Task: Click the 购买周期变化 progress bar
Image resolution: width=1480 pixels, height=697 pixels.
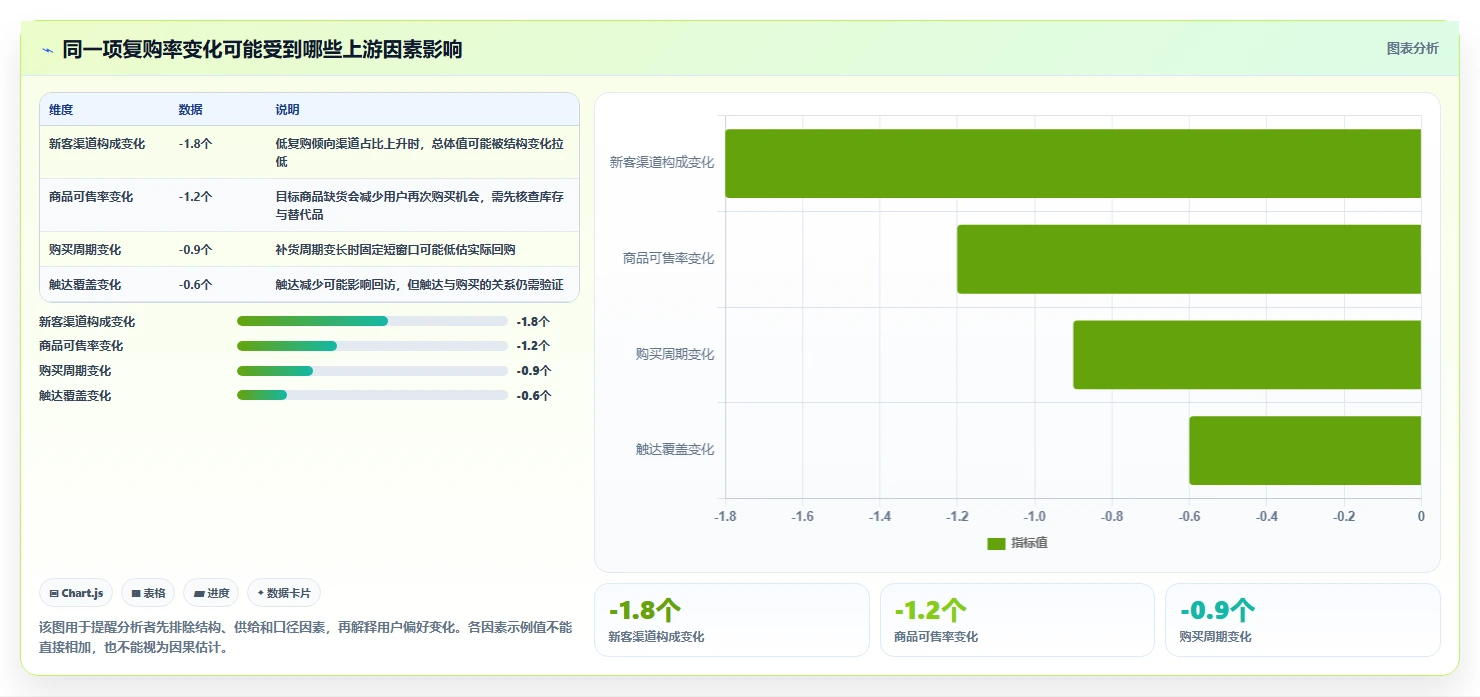Action: click(372, 371)
